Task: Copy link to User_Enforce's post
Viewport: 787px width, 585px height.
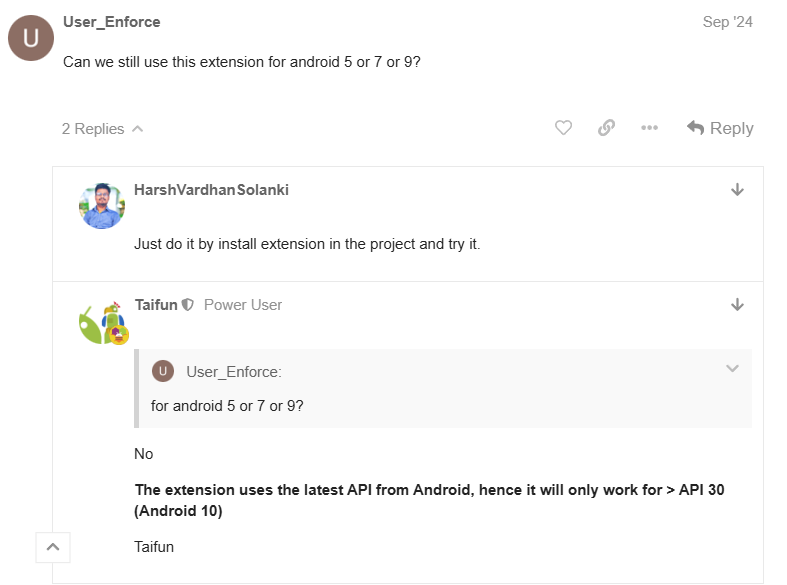Action: pyautogui.click(x=606, y=128)
